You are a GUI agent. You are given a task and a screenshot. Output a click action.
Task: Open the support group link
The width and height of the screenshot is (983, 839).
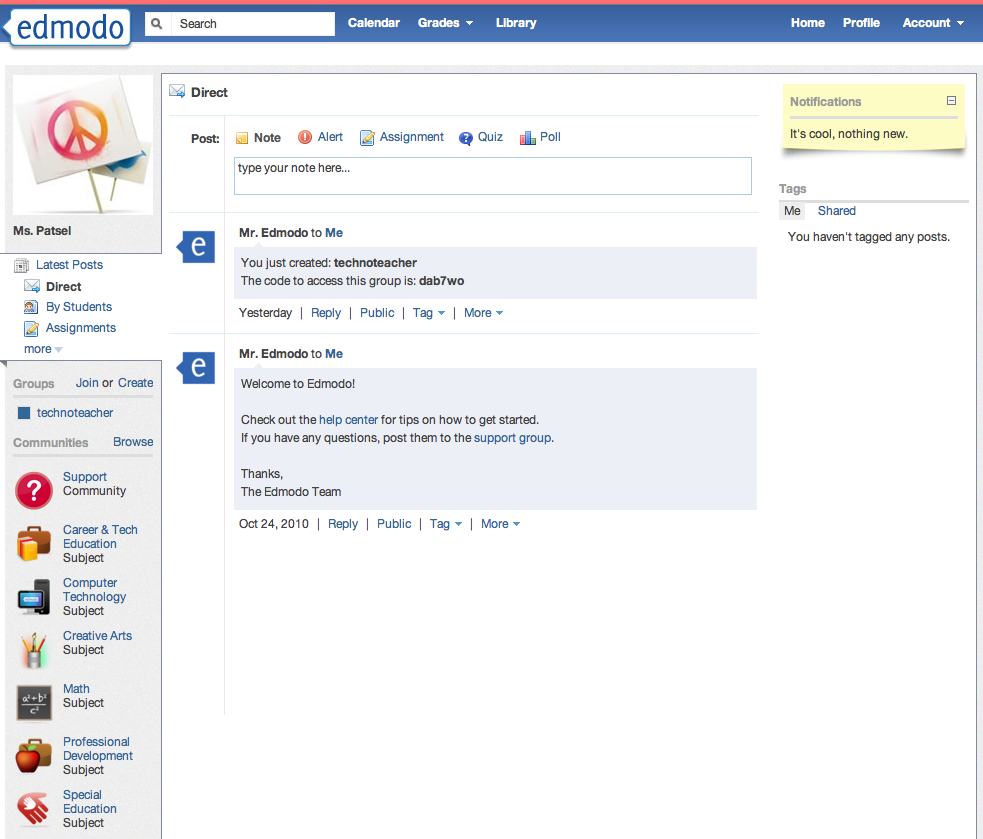(x=513, y=438)
